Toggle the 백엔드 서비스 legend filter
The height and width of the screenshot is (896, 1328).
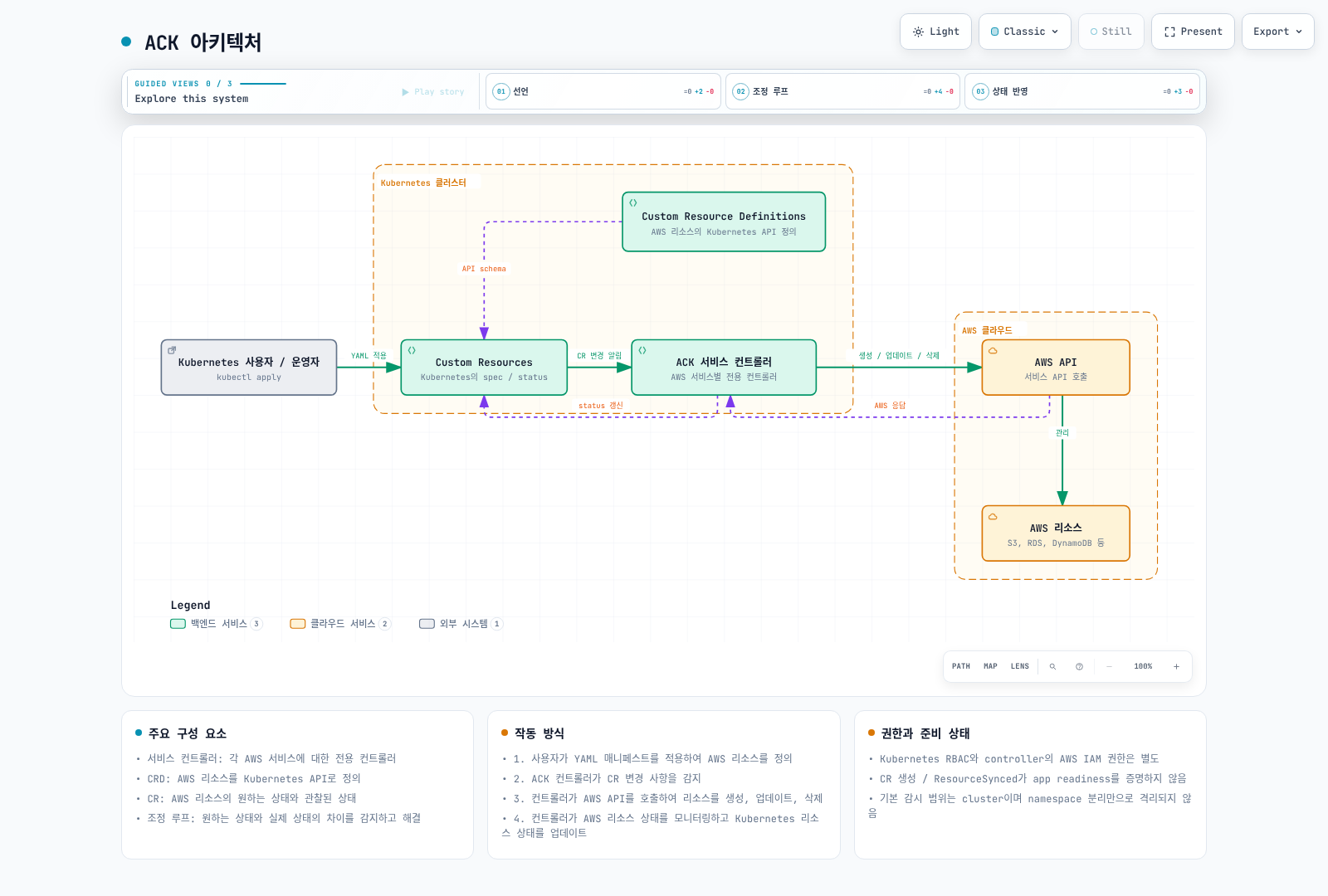(x=216, y=624)
